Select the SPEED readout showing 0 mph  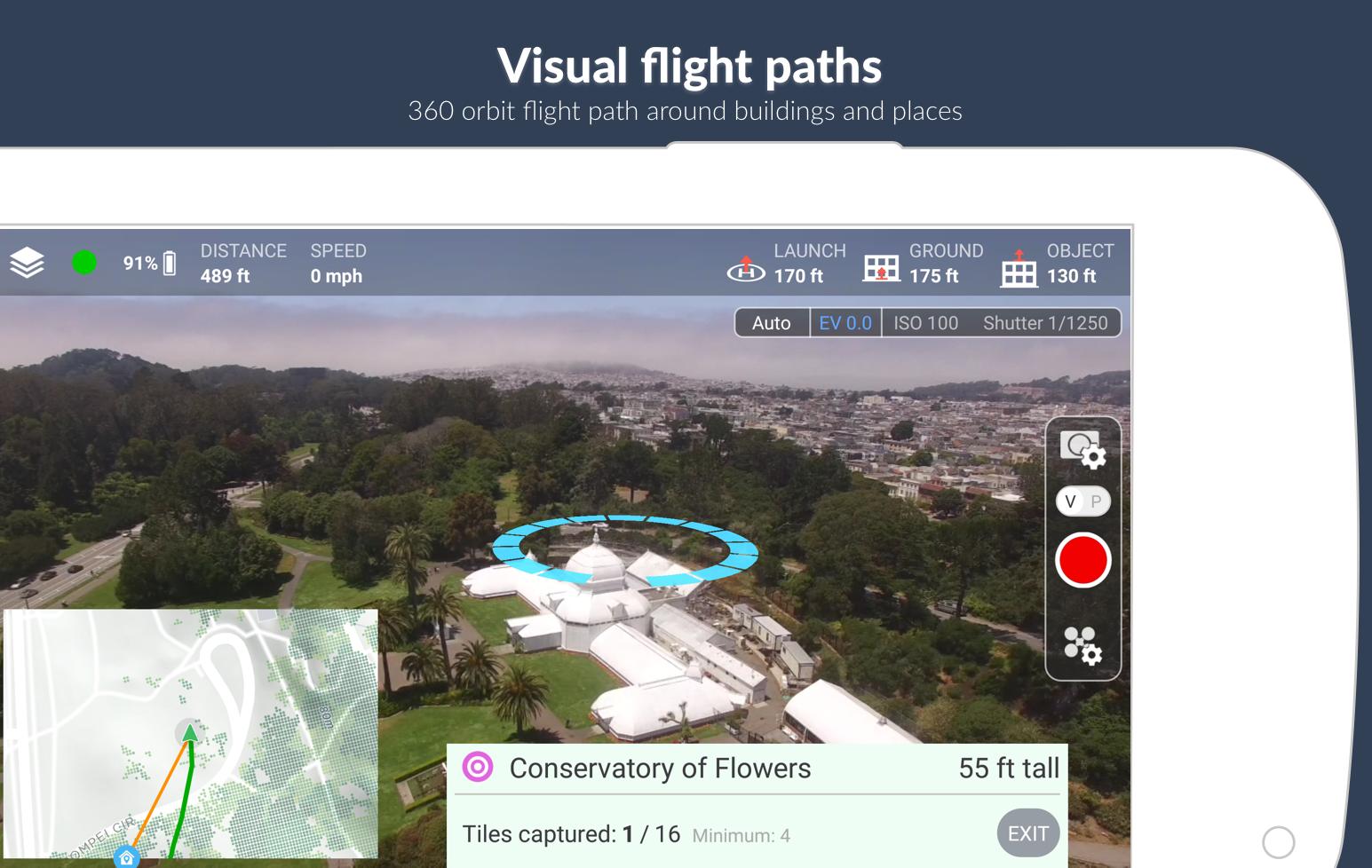[x=338, y=264]
